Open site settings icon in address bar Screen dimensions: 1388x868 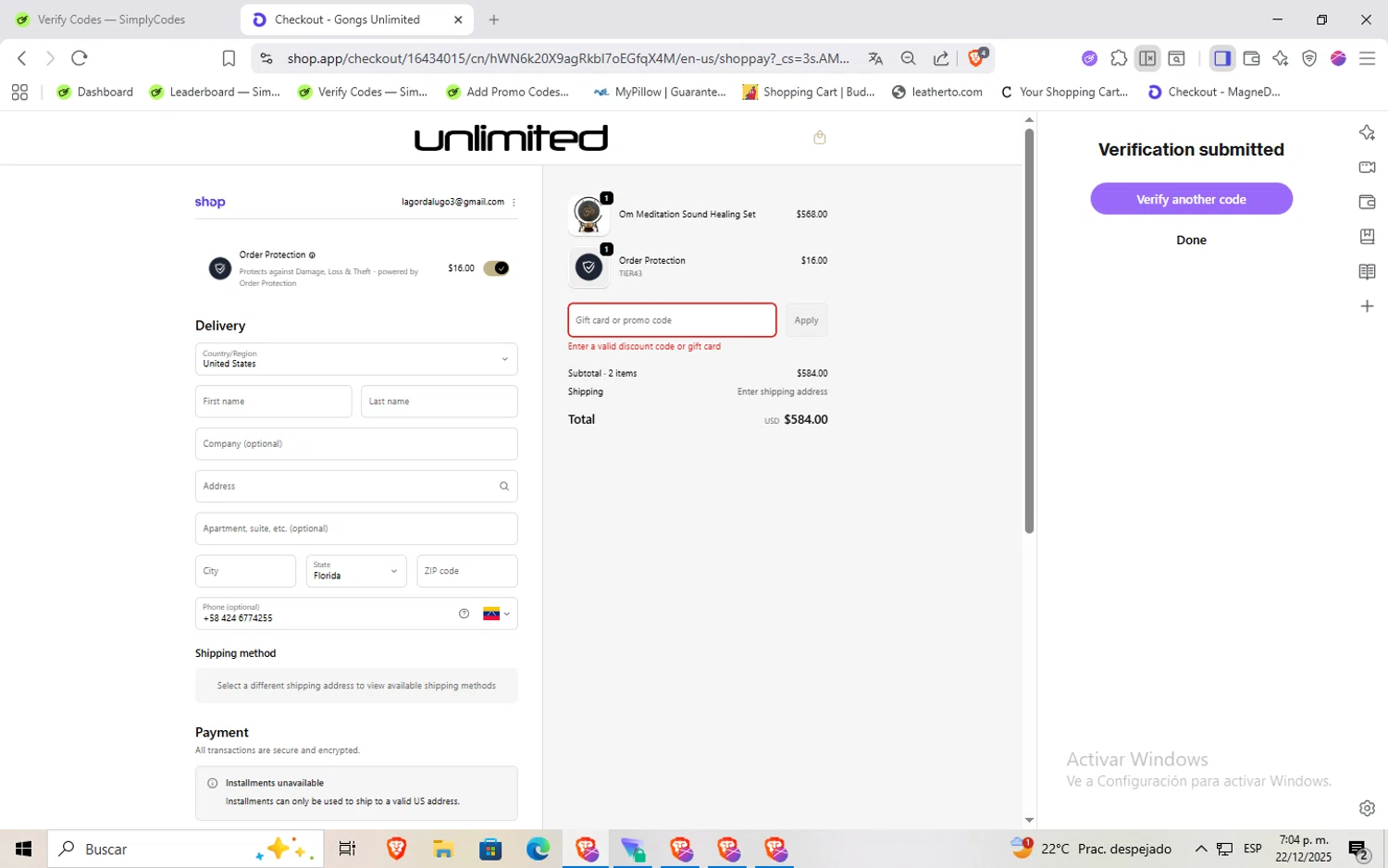pyautogui.click(x=266, y=58)
